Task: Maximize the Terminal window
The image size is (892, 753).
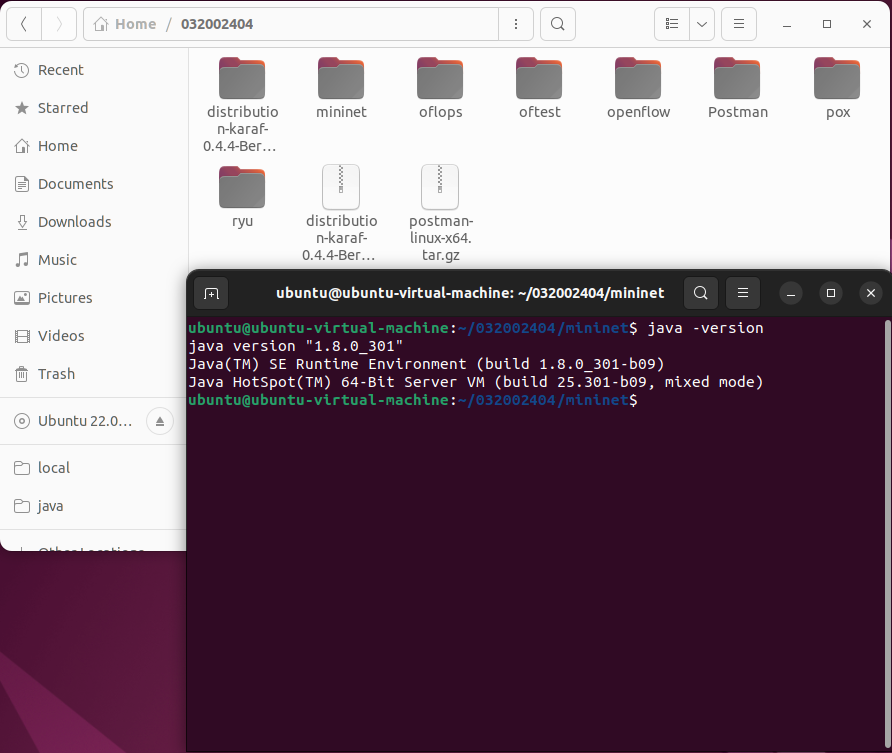Action: coord(831,293)
